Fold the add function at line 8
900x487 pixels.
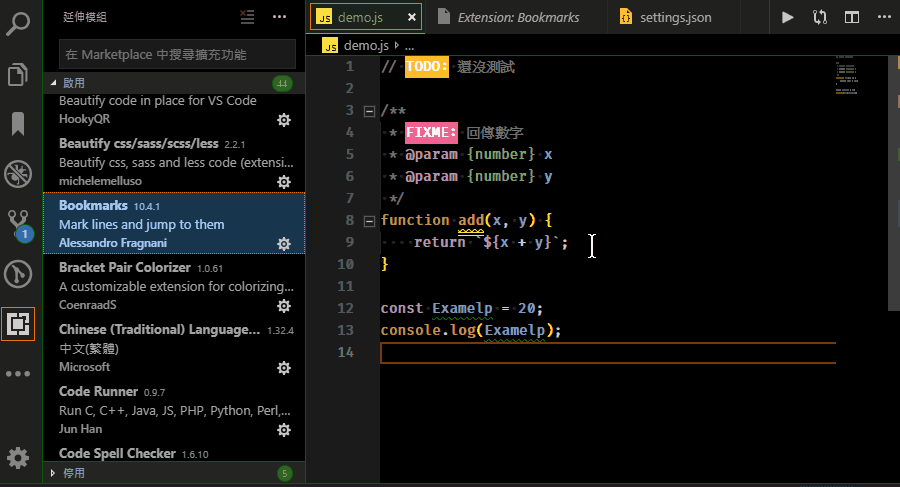[369, 221]
